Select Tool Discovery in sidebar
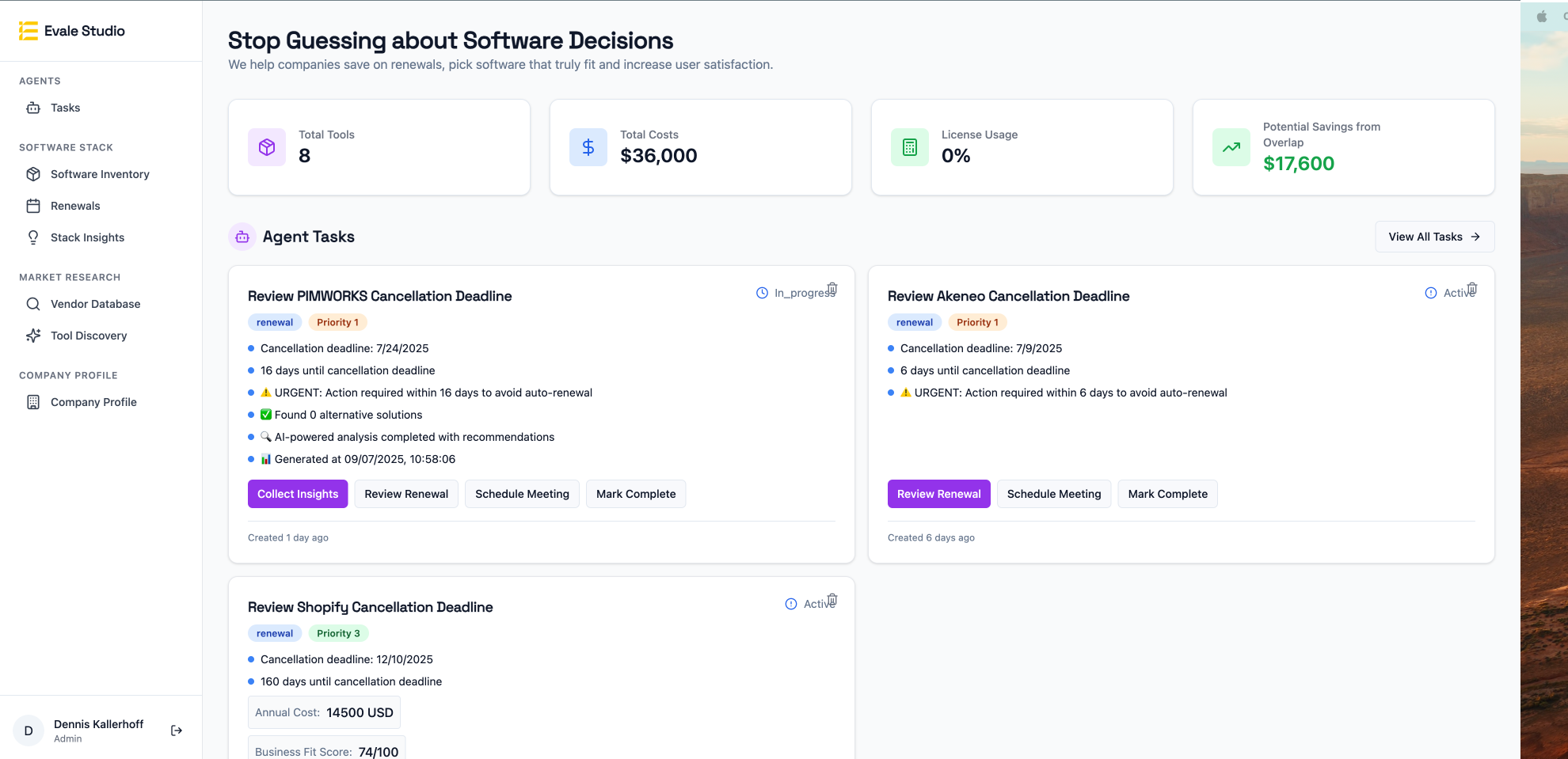 click(x=89, y=336)
